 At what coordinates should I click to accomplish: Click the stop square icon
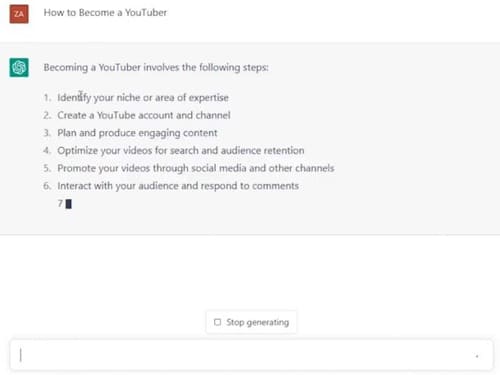pos(217,322)
